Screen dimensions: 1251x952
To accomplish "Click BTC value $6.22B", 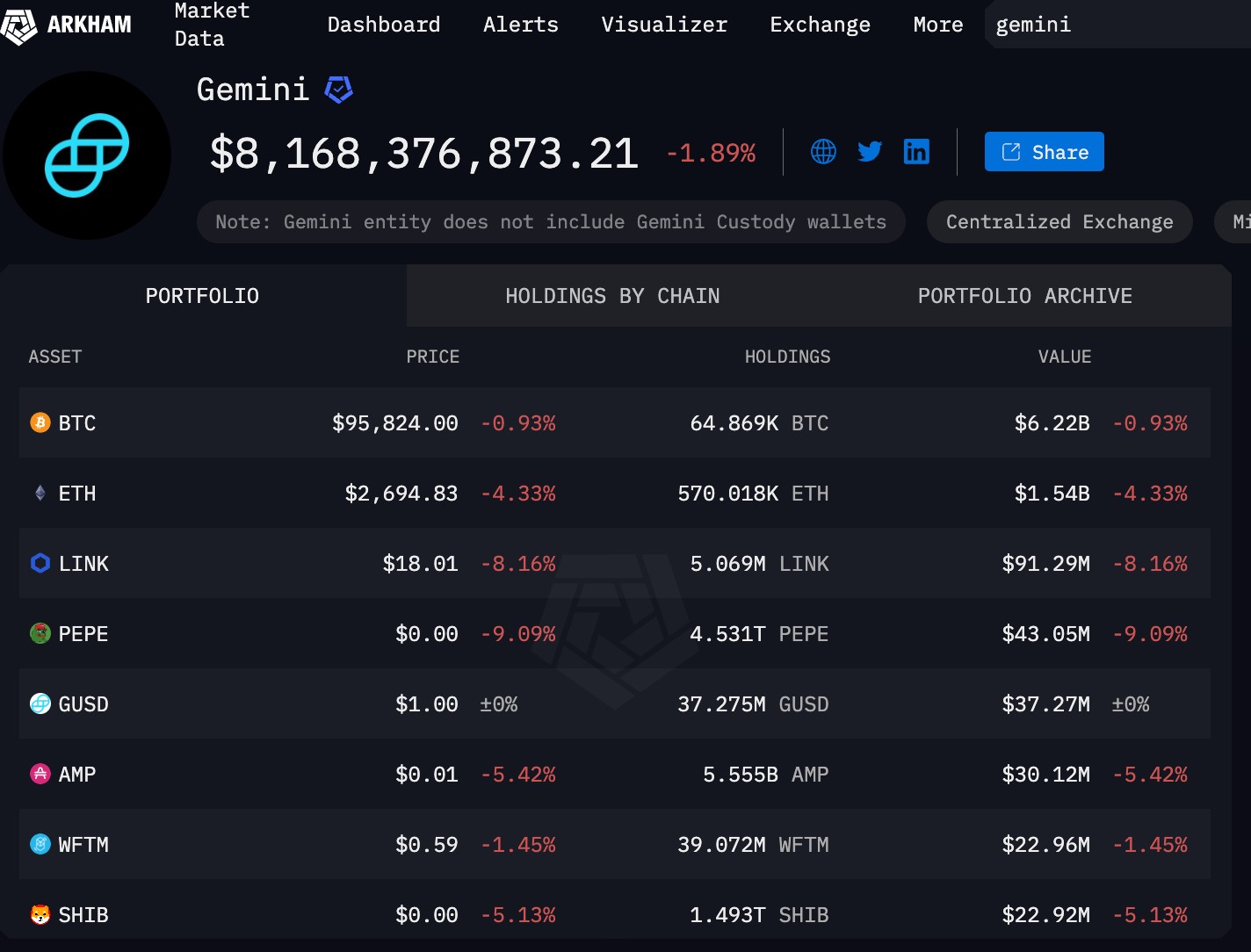I will [x=1052, y=423].
